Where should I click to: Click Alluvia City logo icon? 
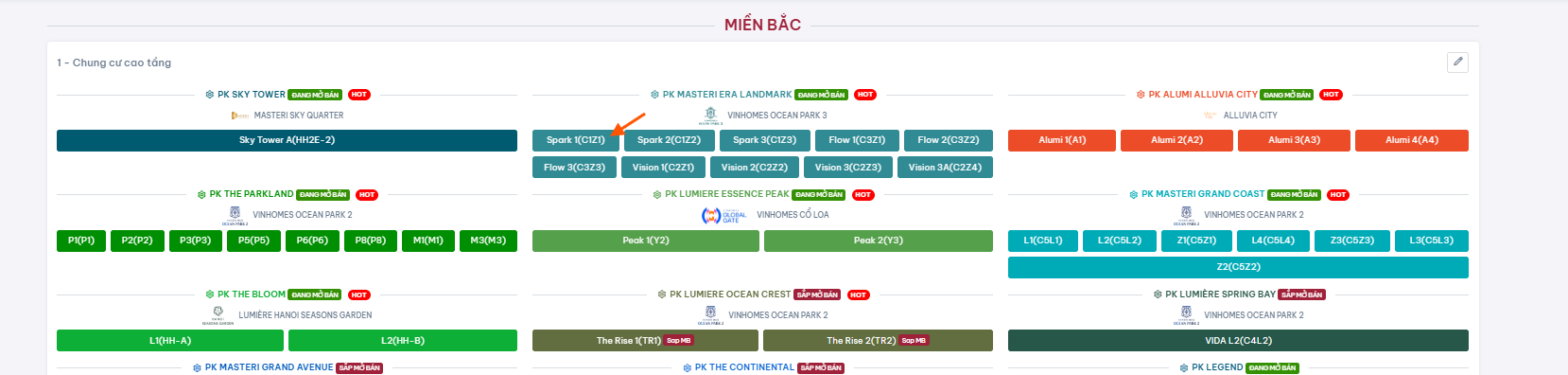pyautogui.click(x=1210, y=116)
